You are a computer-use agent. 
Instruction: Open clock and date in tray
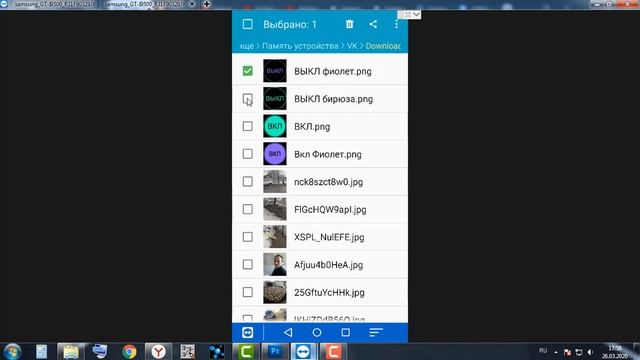point(615,352)
